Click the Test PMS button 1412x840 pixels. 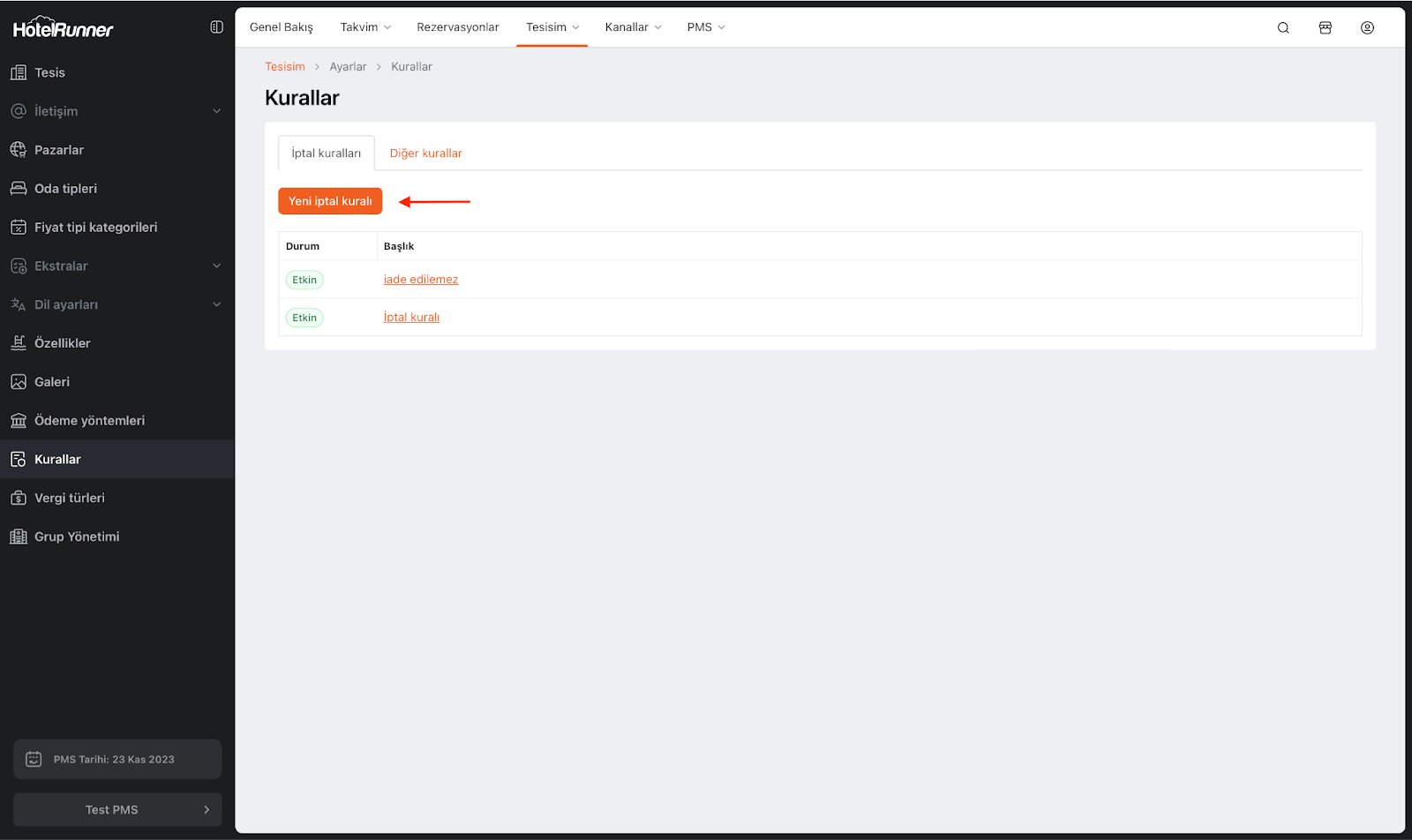coord(117,809)
